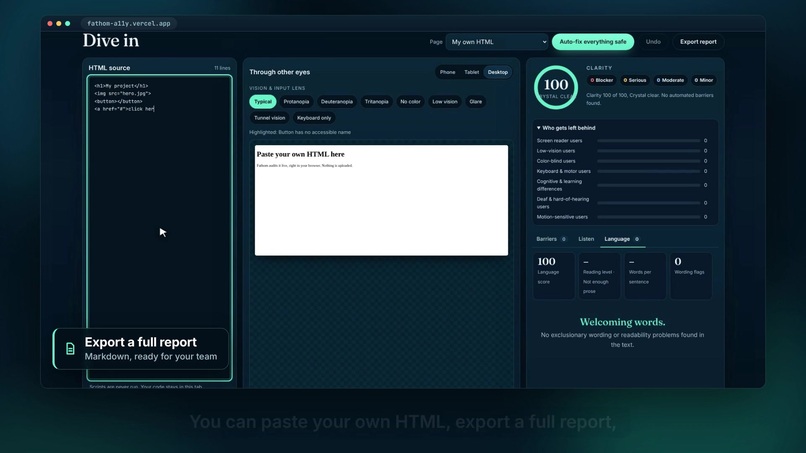Image resolution: width=806 pixels, height=453 pixels.
Task: Click the 0 Moderate severity chip
Action: click(670, 80)
